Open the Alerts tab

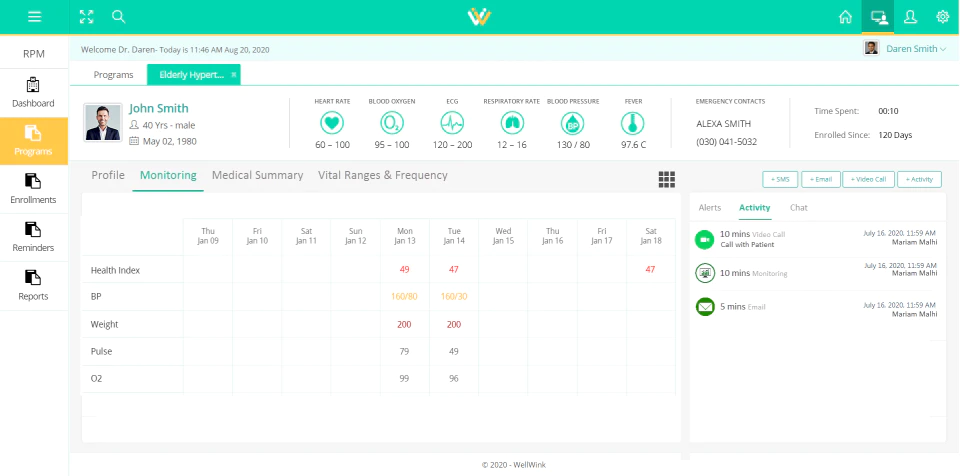pos(710,208)
